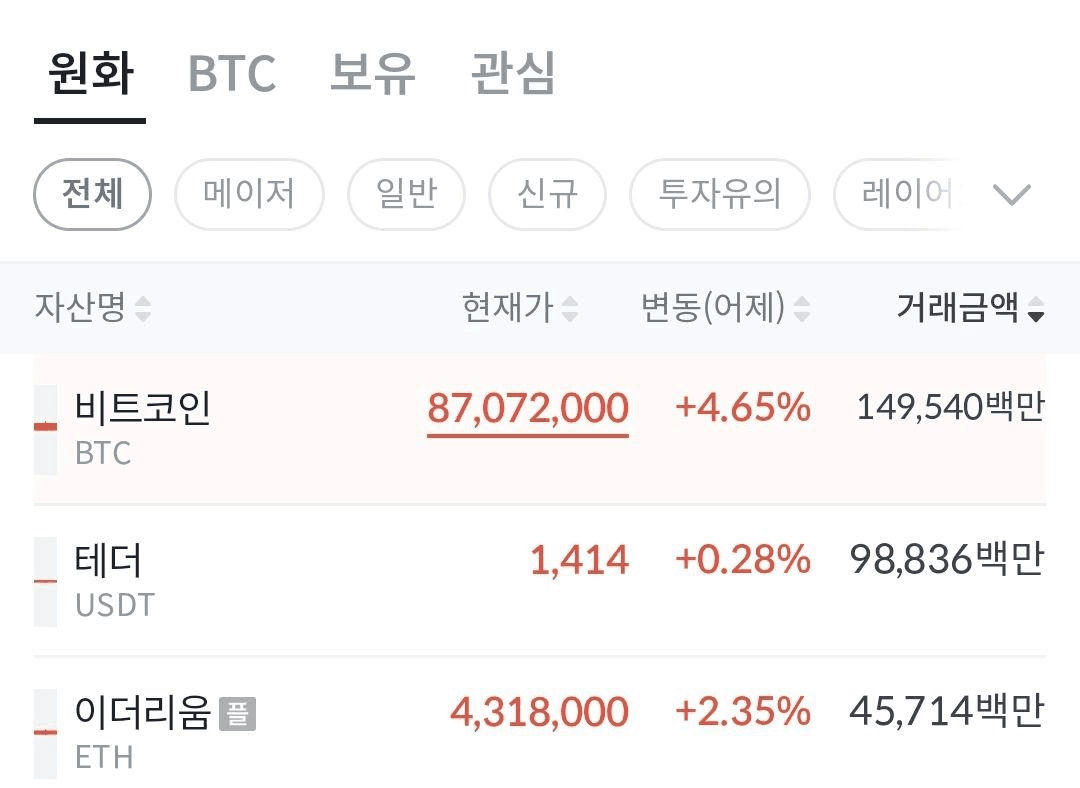Switch to the BTC market tab
Image resolution: width=1080 pixels, height=788 pixels.
(232, 73)
